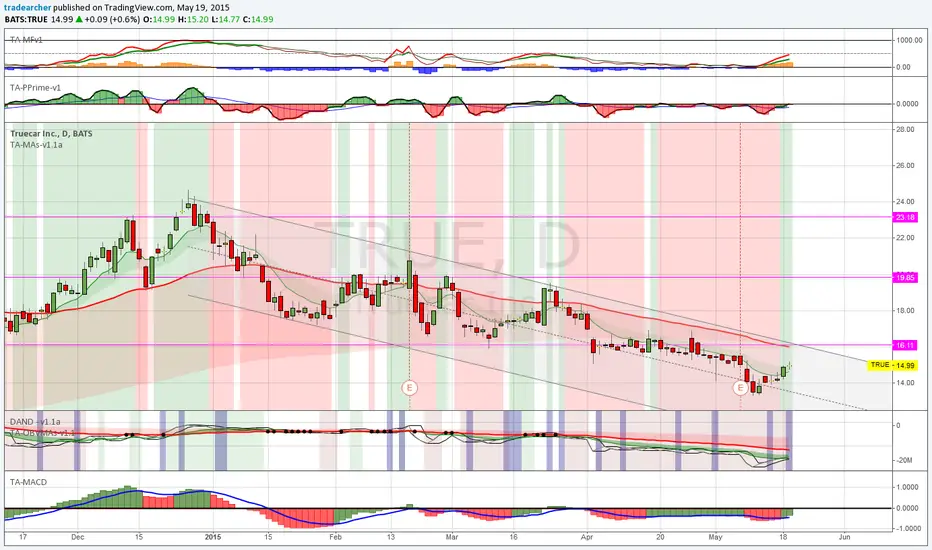Image resolution: width=932 pixels, height=550 pixels.
Task: Click the yellow TRUE 14.99 last price tag
Action: pos(893,365)
